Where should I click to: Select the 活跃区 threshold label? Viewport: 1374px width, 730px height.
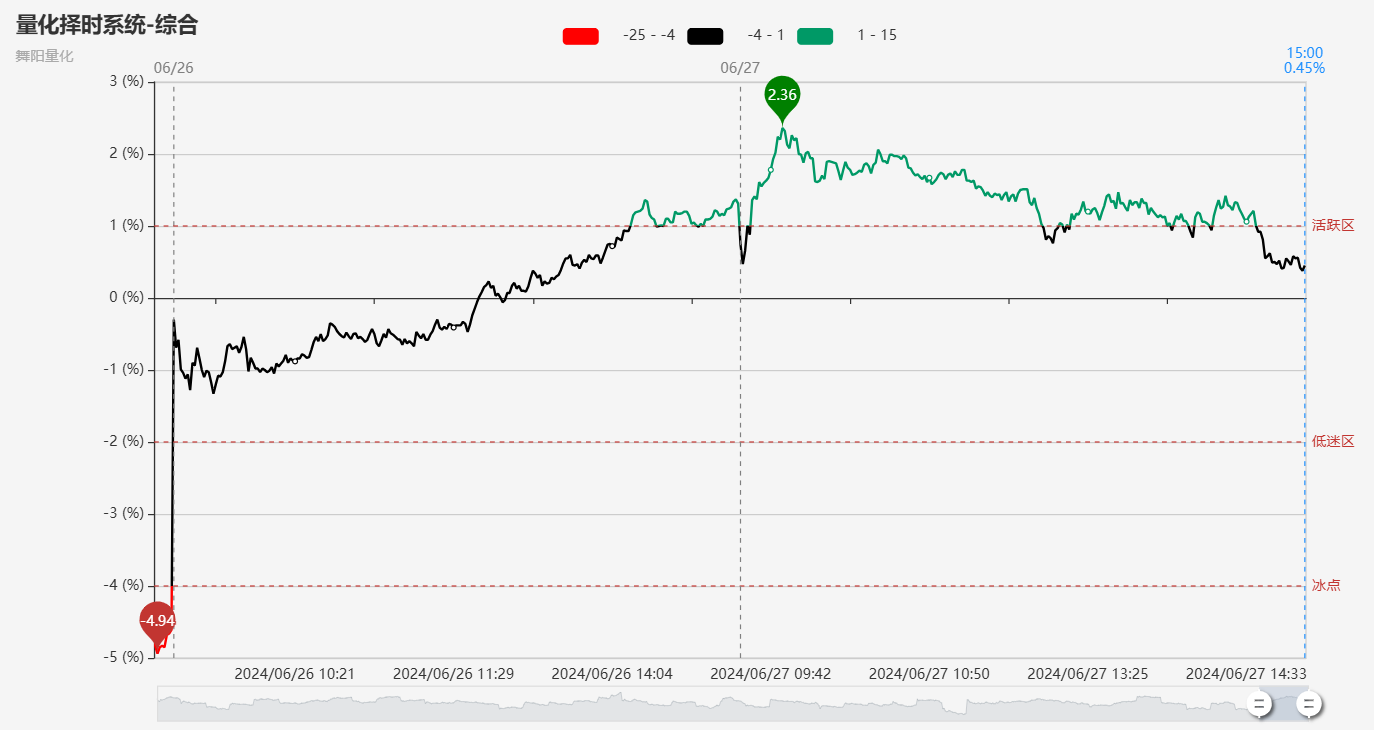click(1333, 226)
